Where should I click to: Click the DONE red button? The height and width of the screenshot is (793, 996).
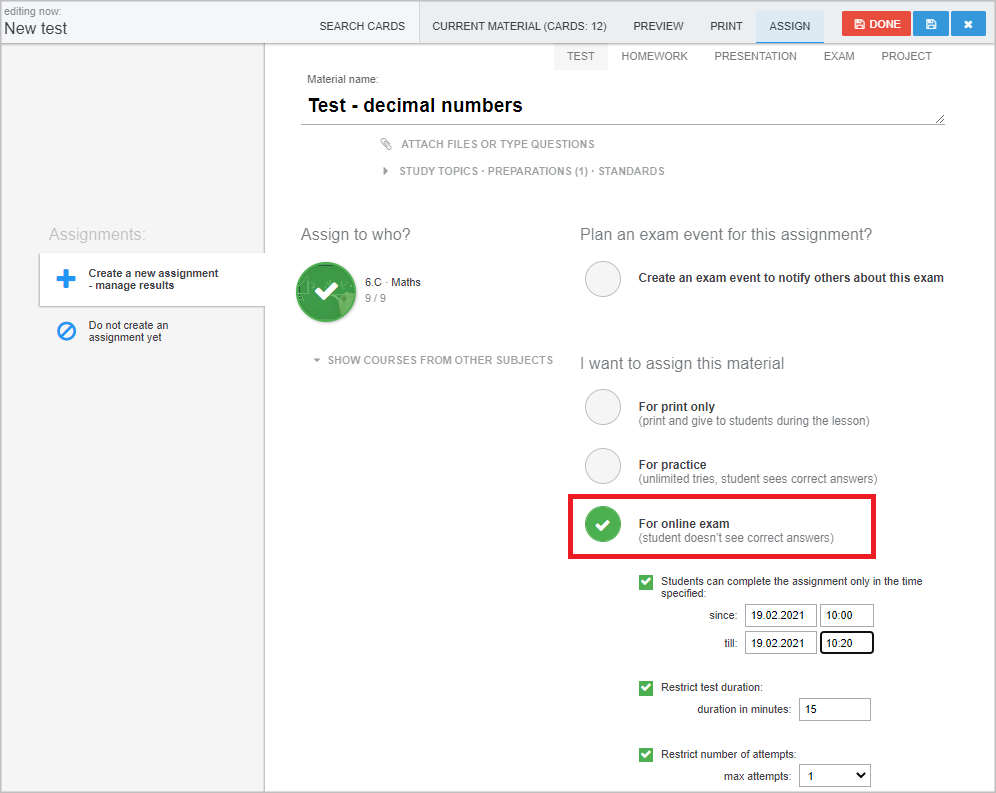coord(876,24)
